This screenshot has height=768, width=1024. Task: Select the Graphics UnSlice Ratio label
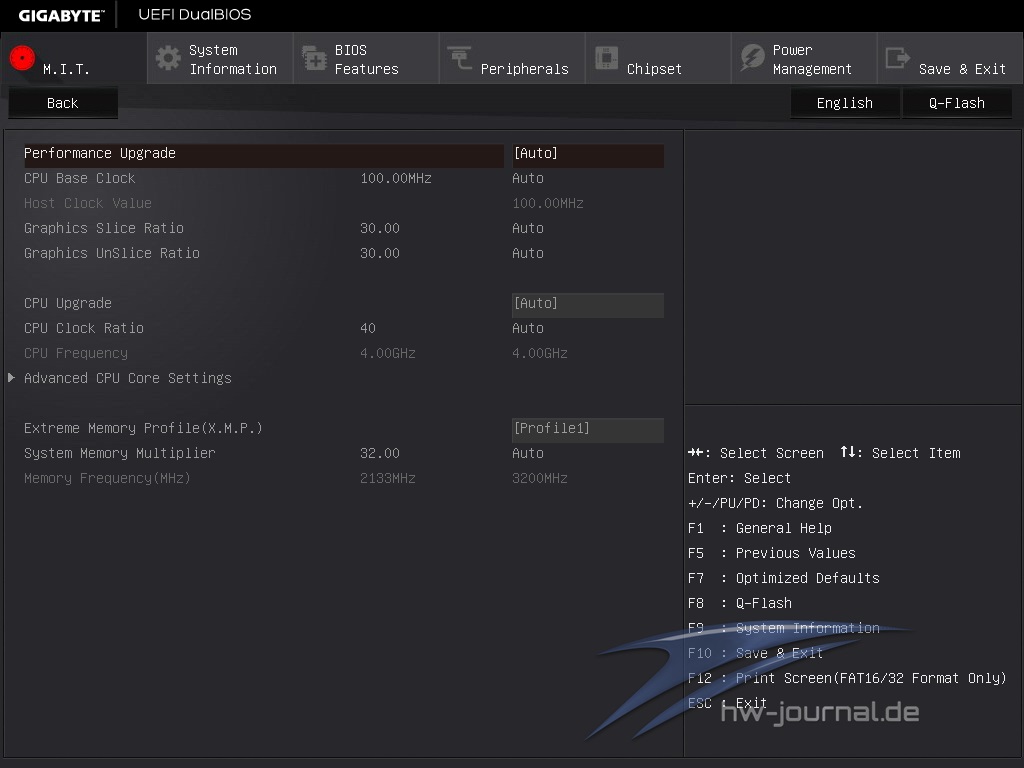tap(112, 253)
